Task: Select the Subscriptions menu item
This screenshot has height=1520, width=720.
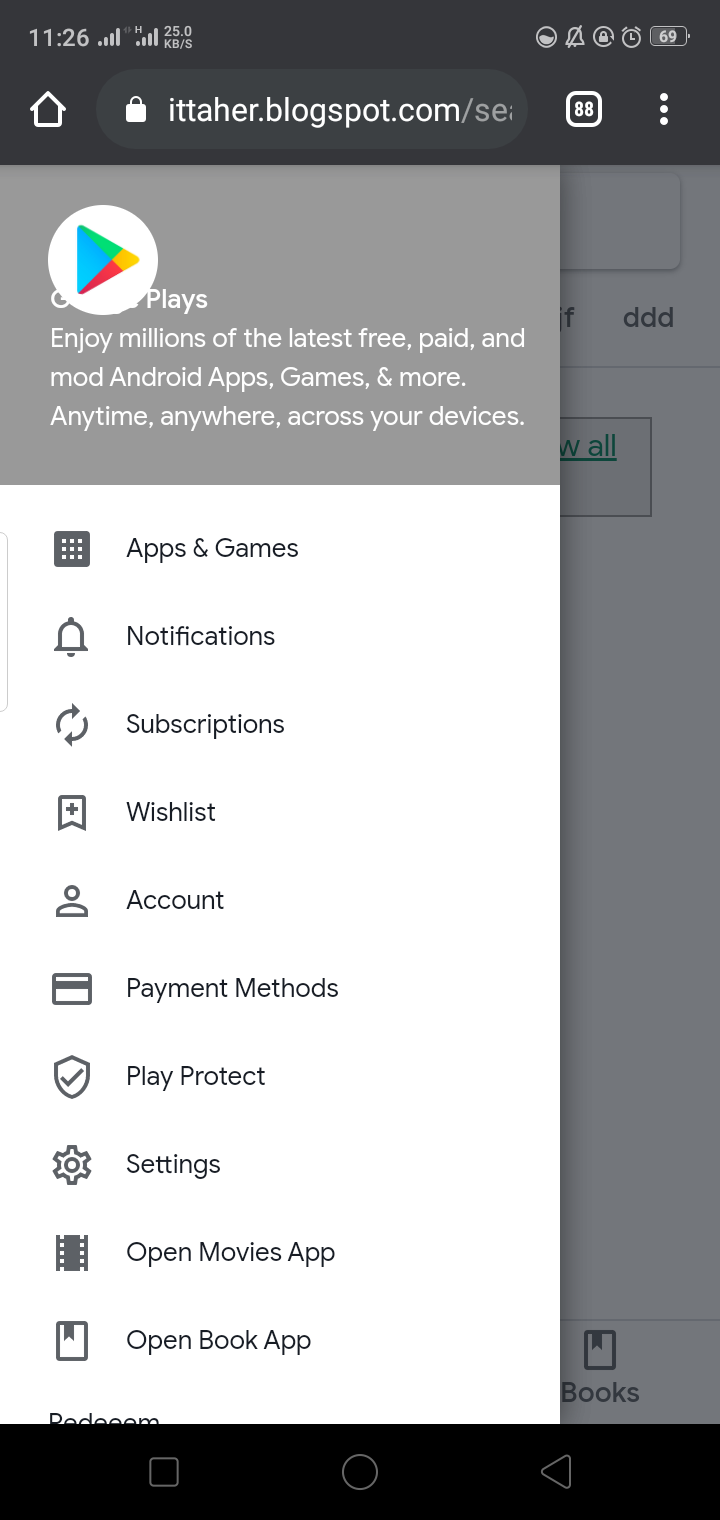Action: [x=205, y=725]
